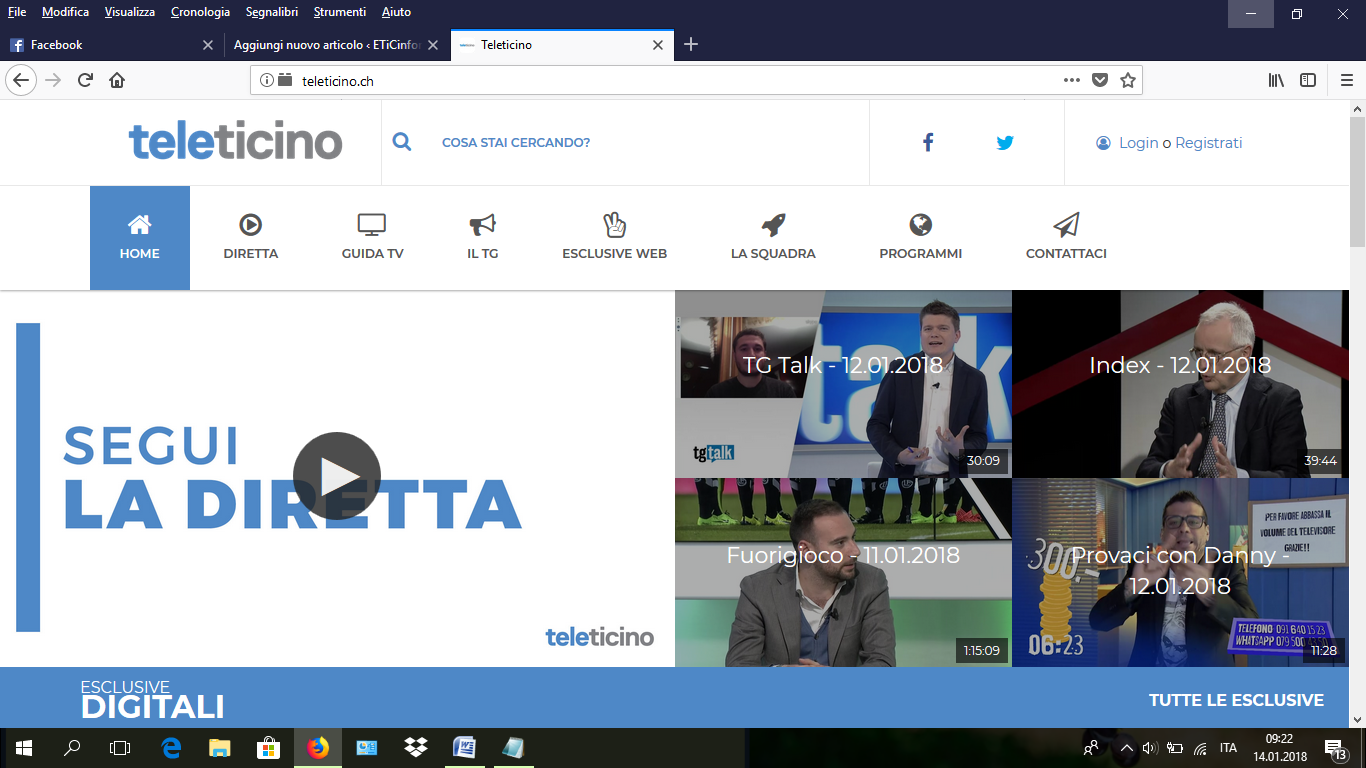Click the Login link
Viewport: 1366px width, 768px height.
coord(1138,143)
